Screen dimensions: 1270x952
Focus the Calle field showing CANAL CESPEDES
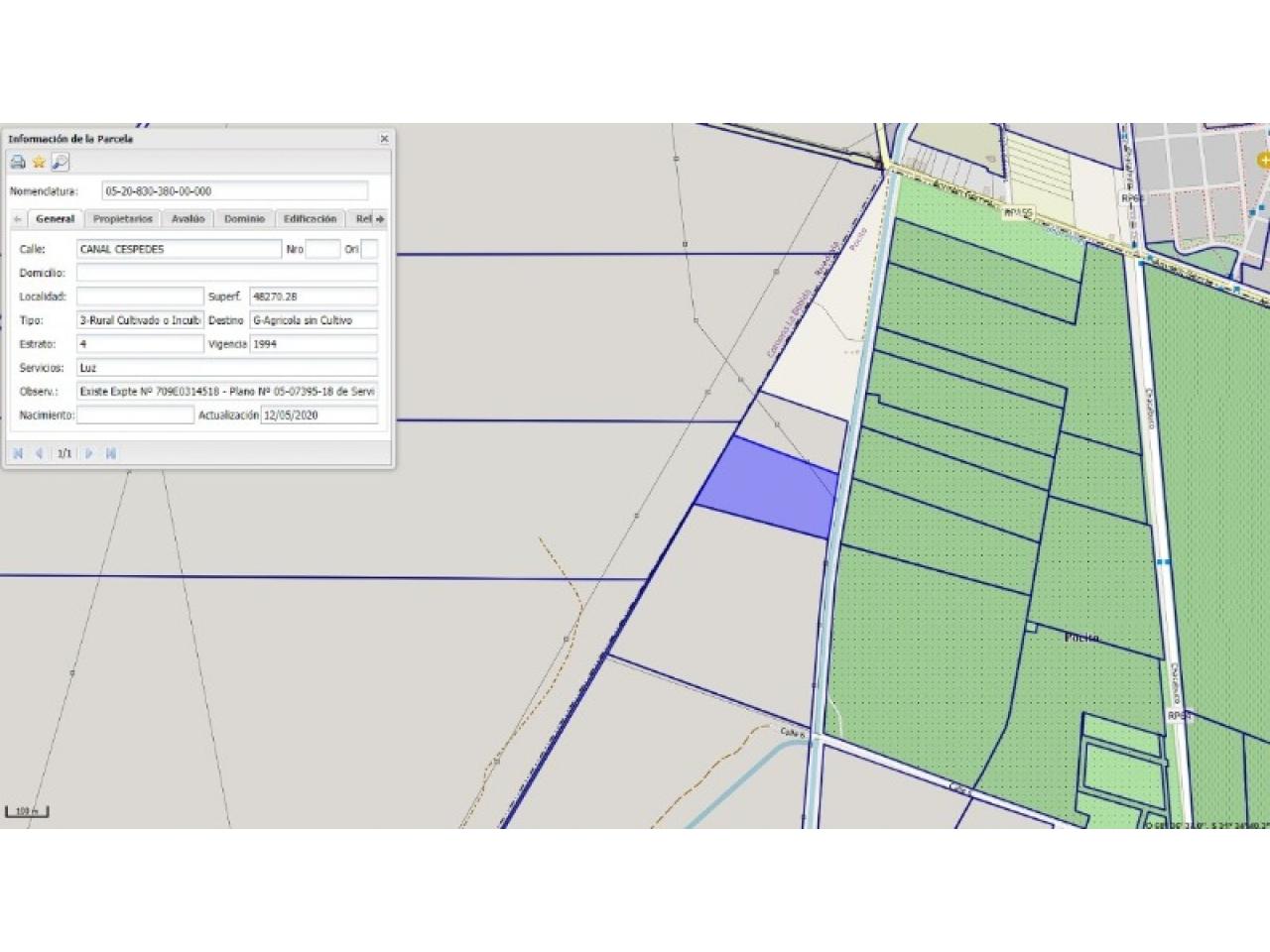[179, 249]
